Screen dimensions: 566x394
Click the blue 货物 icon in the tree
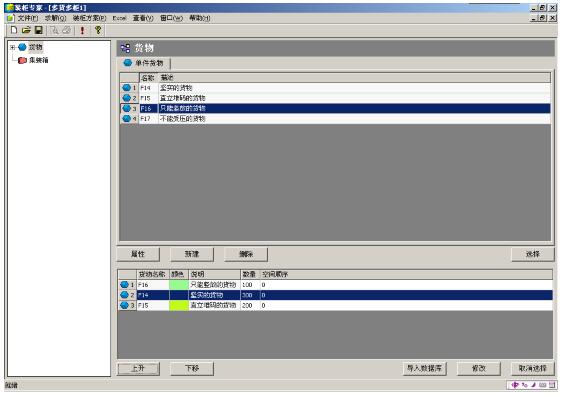pyautogui.click(x=22, y=47)
